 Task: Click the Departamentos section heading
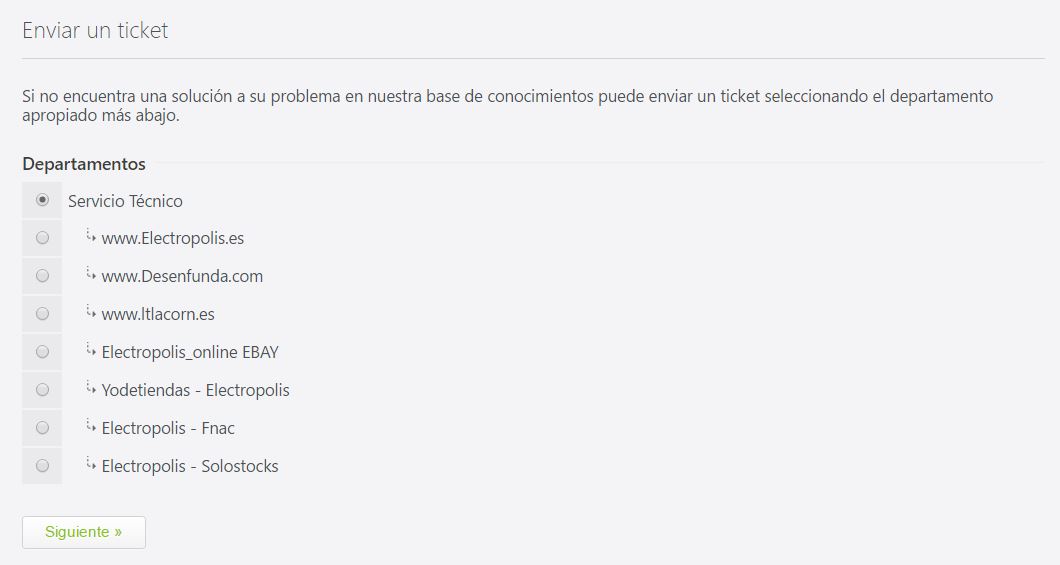84,164
